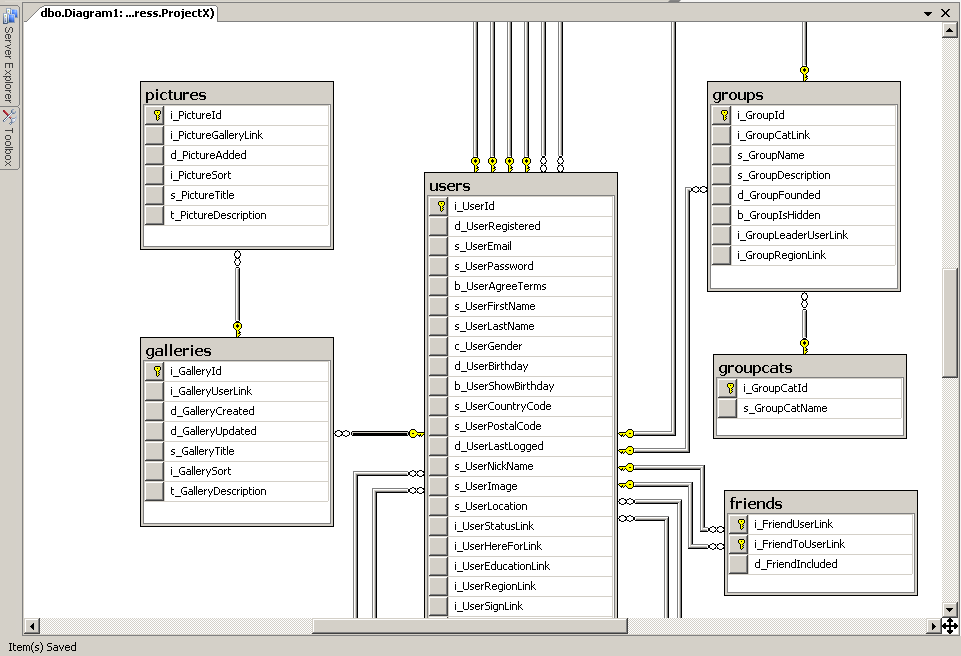Viewport: 961px width, 656px height.
Task: Click the key icon for i_GroupCatId
Action: click(728, 388)
